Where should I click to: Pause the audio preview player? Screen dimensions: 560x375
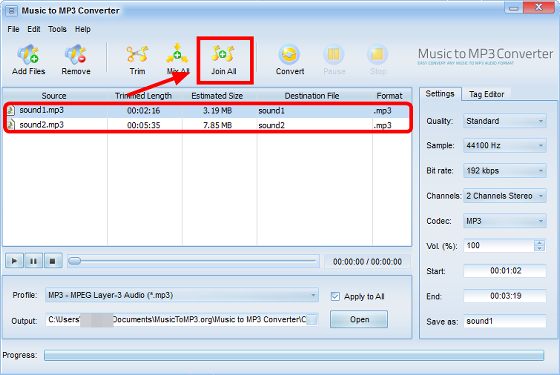(33, 261)
